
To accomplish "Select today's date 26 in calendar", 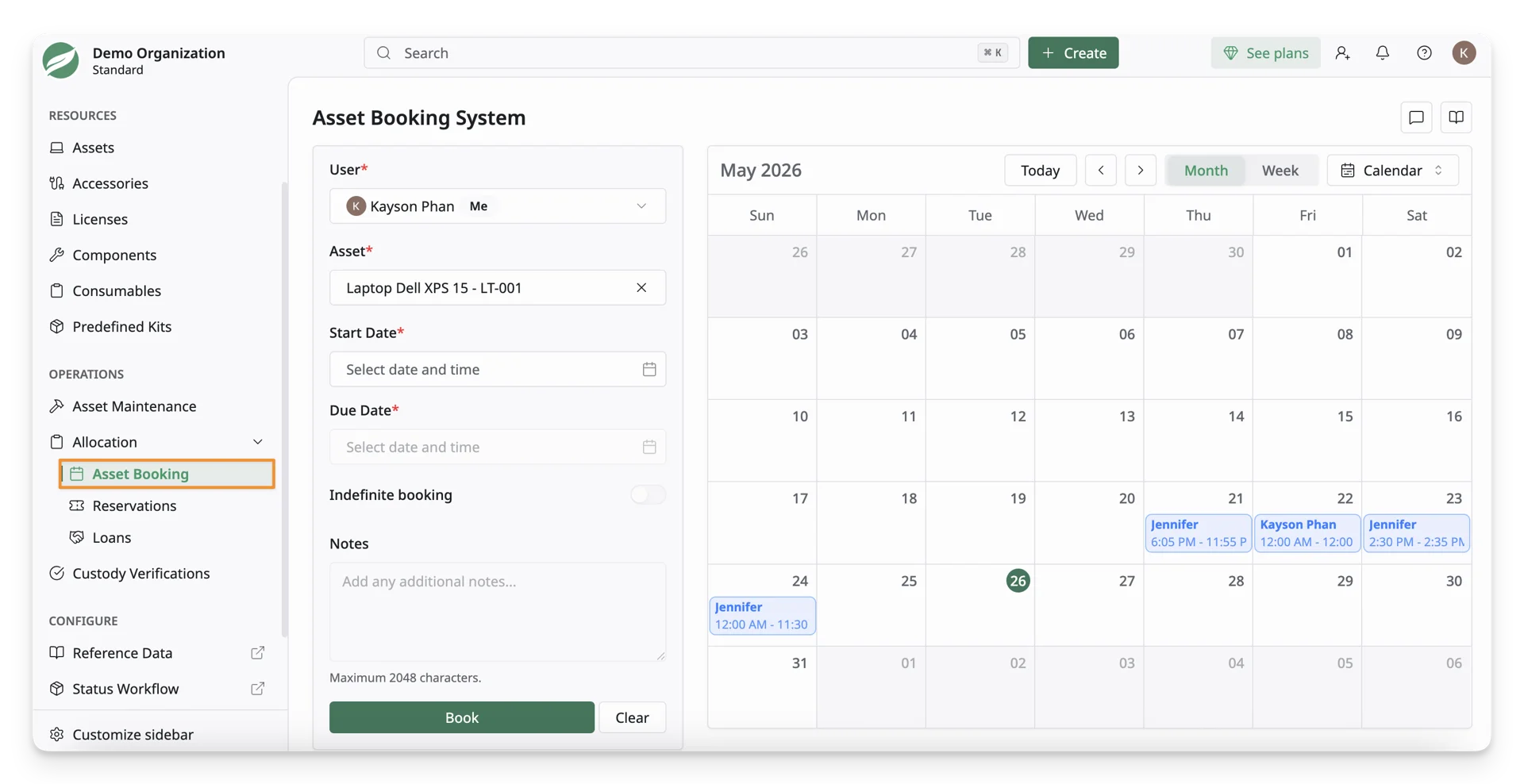I will tap(1018, 581).
